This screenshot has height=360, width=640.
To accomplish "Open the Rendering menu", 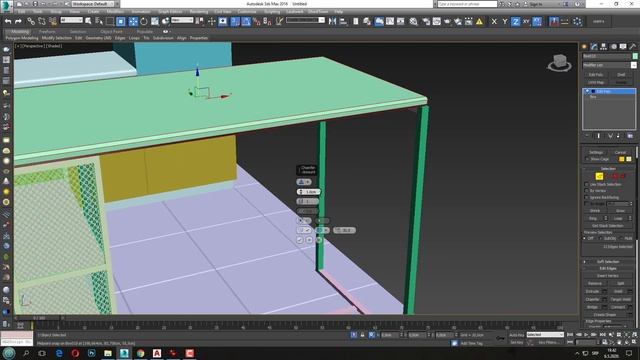I will 199,12.
